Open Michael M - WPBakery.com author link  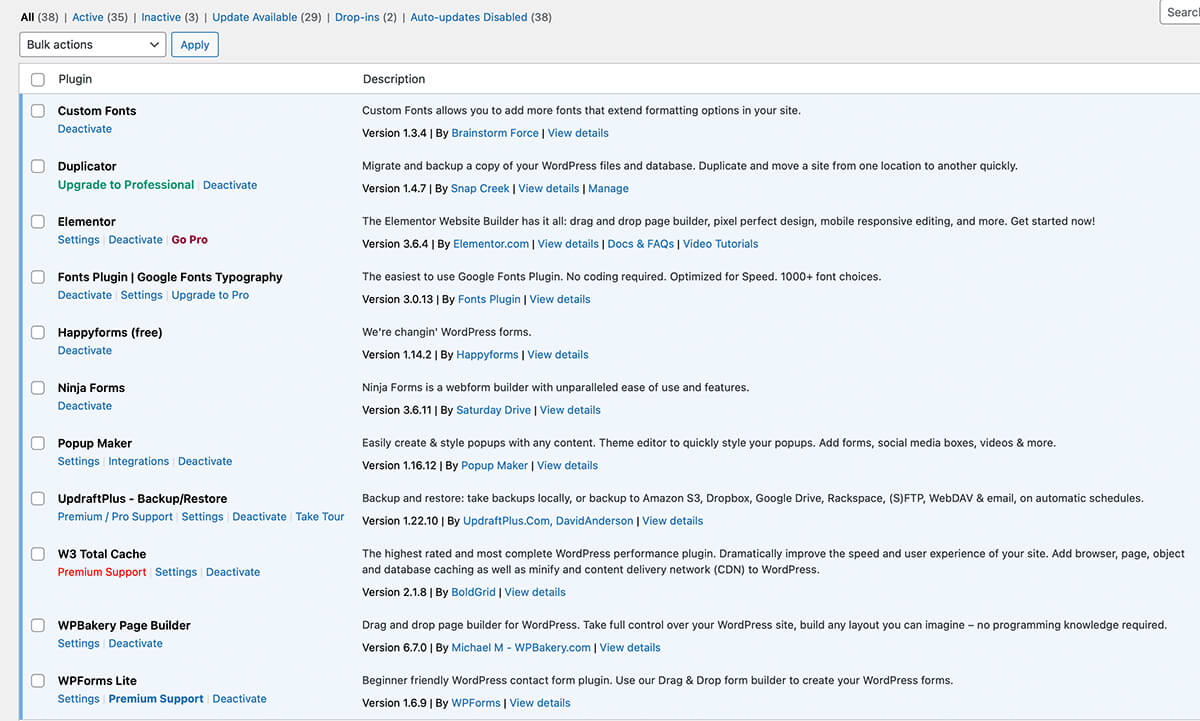(521, 648)
